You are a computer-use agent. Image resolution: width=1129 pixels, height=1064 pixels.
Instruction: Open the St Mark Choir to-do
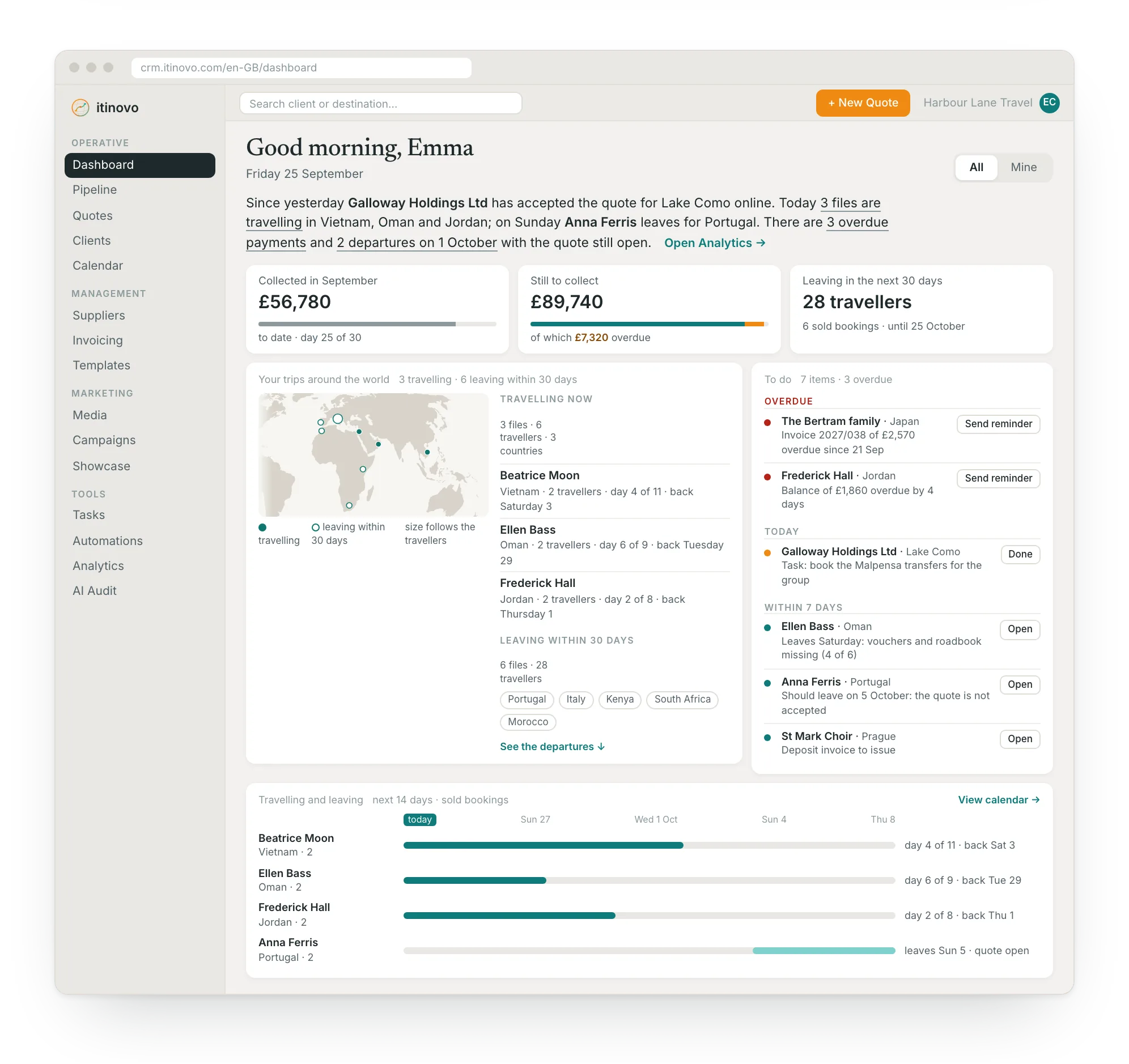click(1020, 739)
